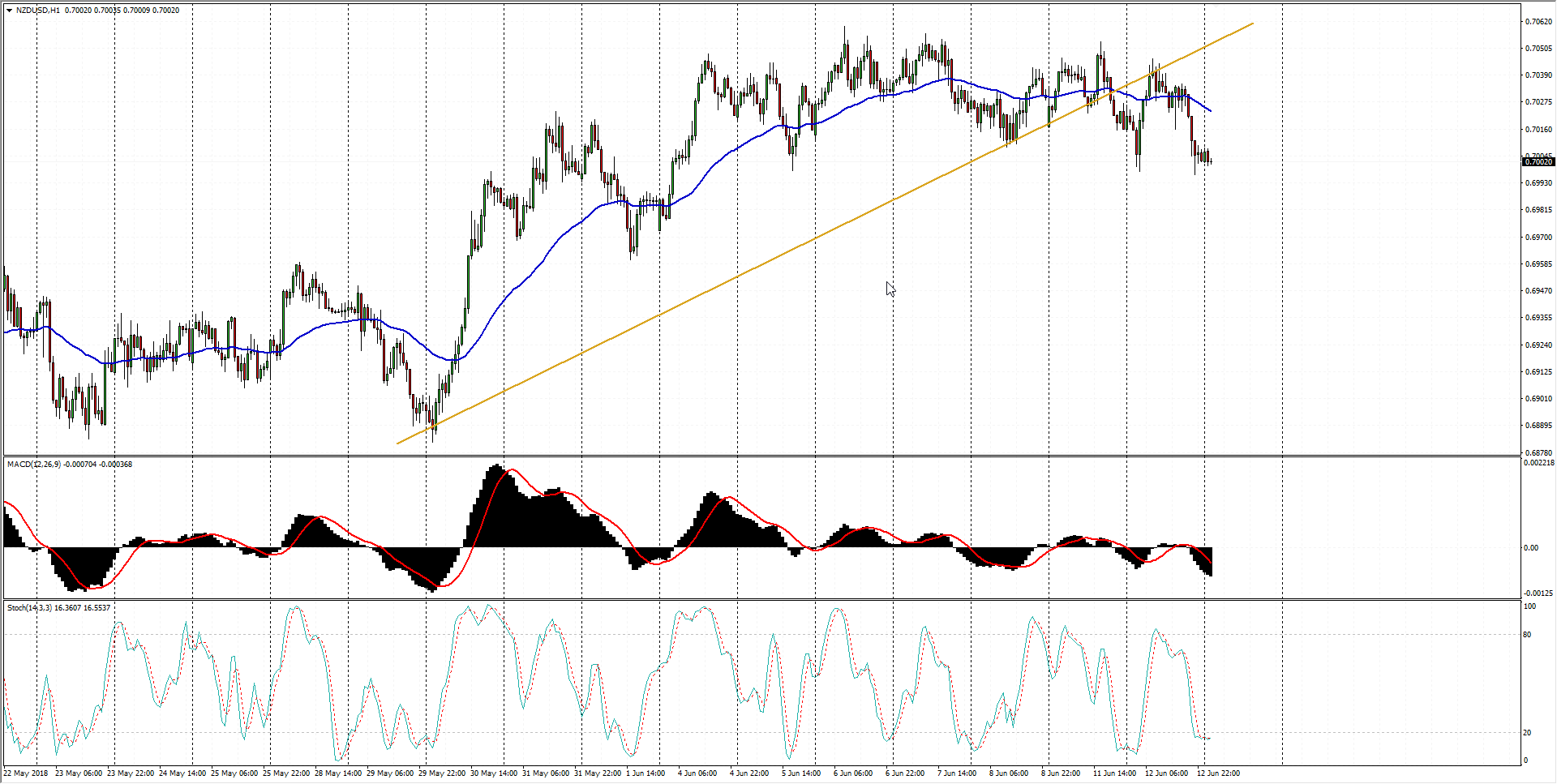This screenshot has width=1557, height=784.
Task: Click the MACD(12,26,9) indicator label
Action: pos(33,465)
